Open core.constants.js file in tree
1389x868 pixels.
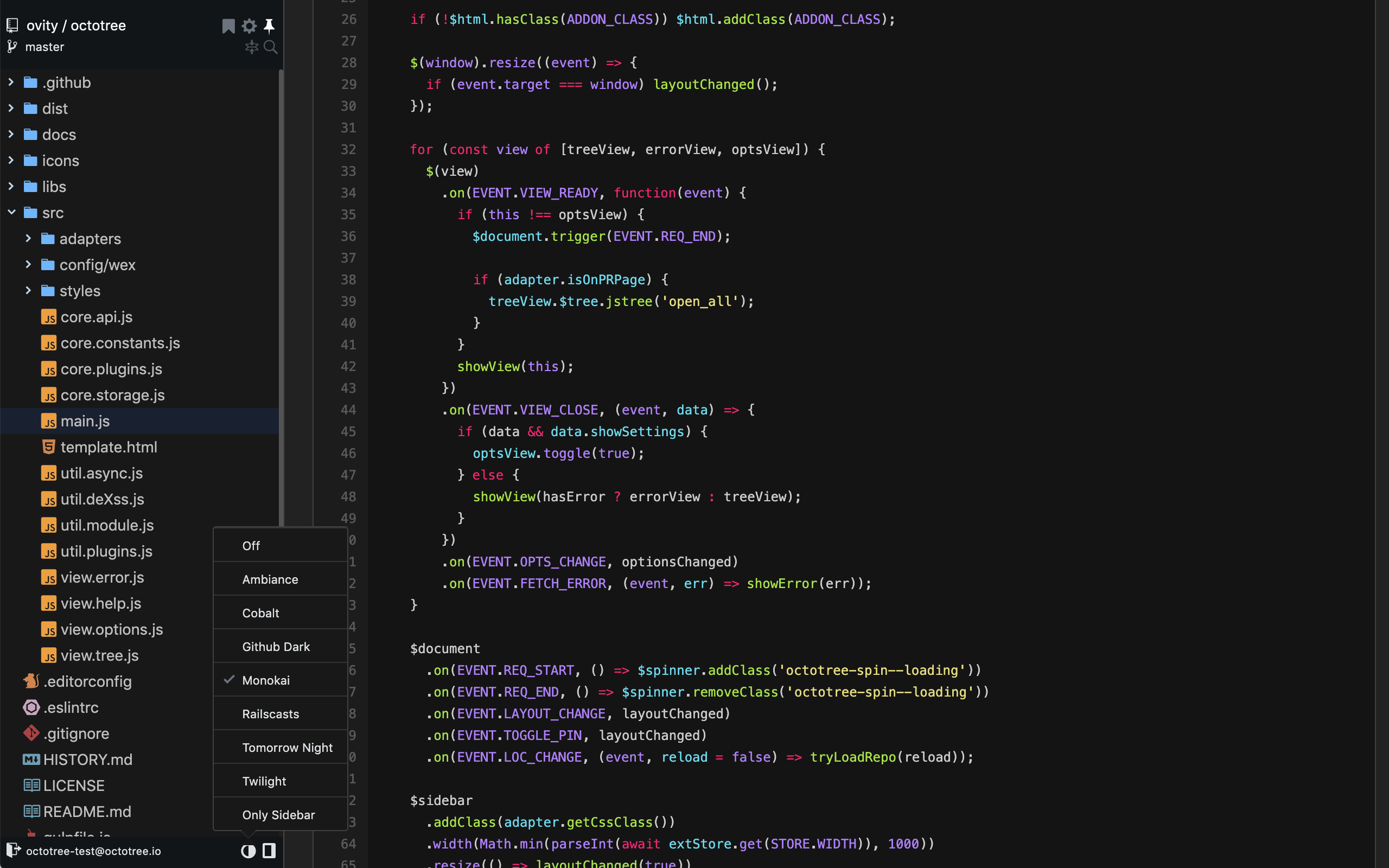click(120, 343)
